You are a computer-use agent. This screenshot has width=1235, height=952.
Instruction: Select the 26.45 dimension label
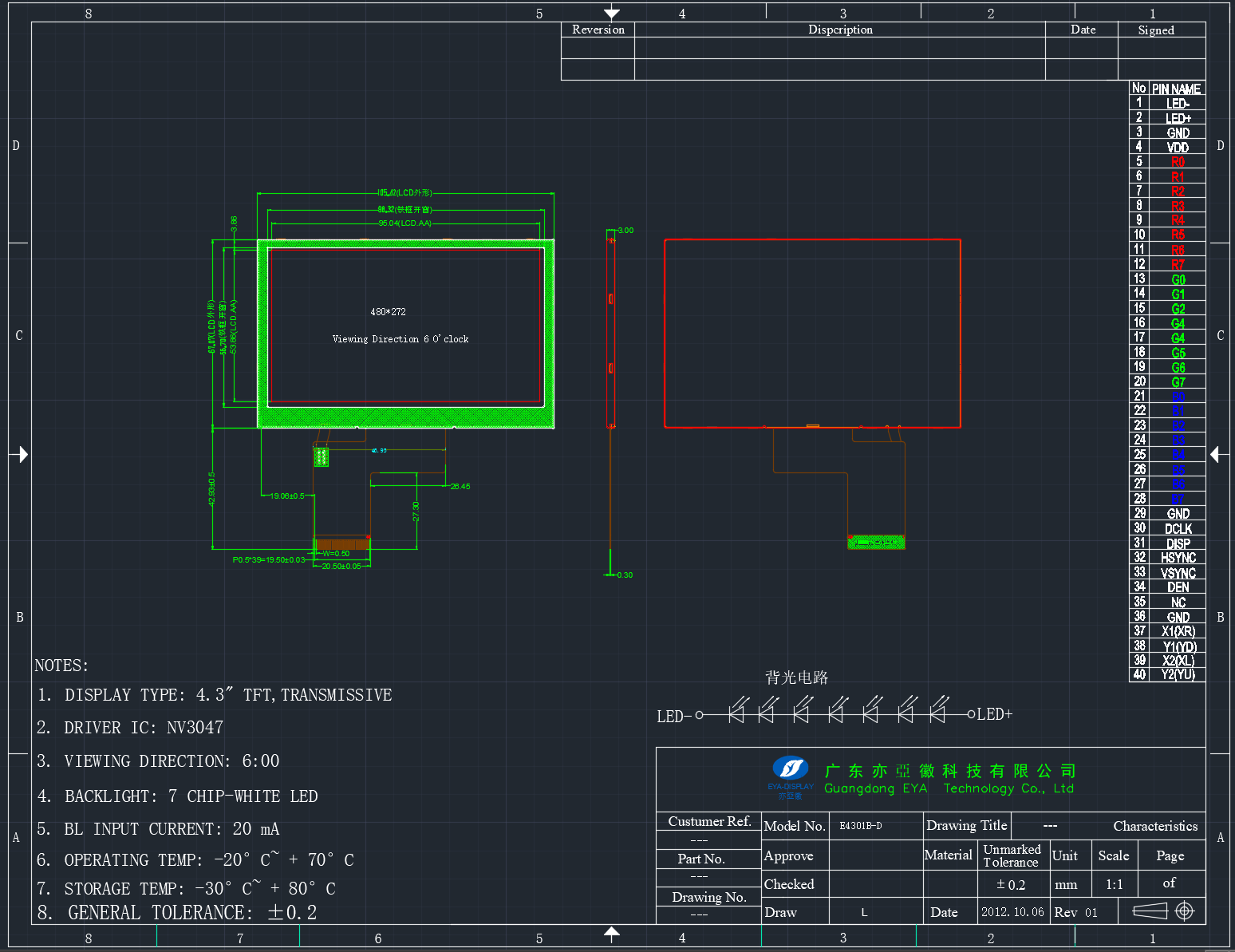click(460, 486)
